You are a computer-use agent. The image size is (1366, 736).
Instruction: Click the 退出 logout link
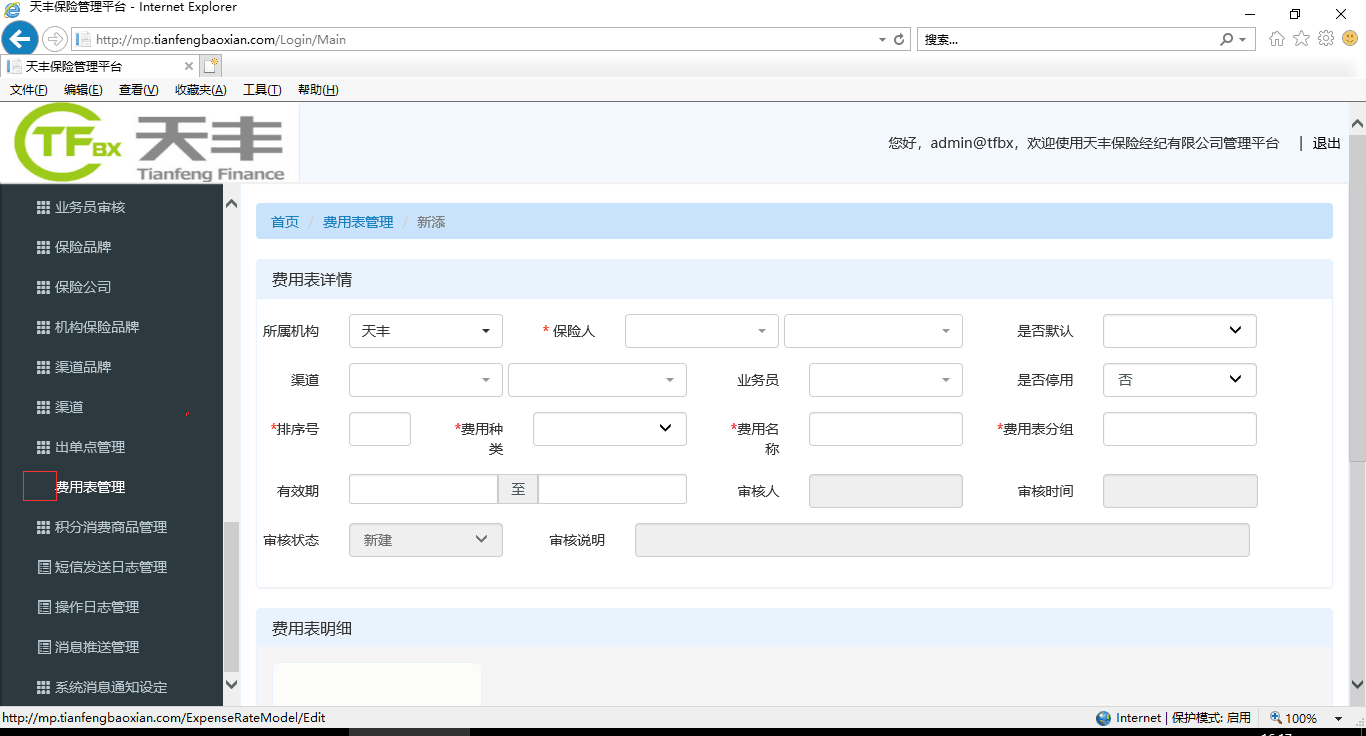(1326, 143)
